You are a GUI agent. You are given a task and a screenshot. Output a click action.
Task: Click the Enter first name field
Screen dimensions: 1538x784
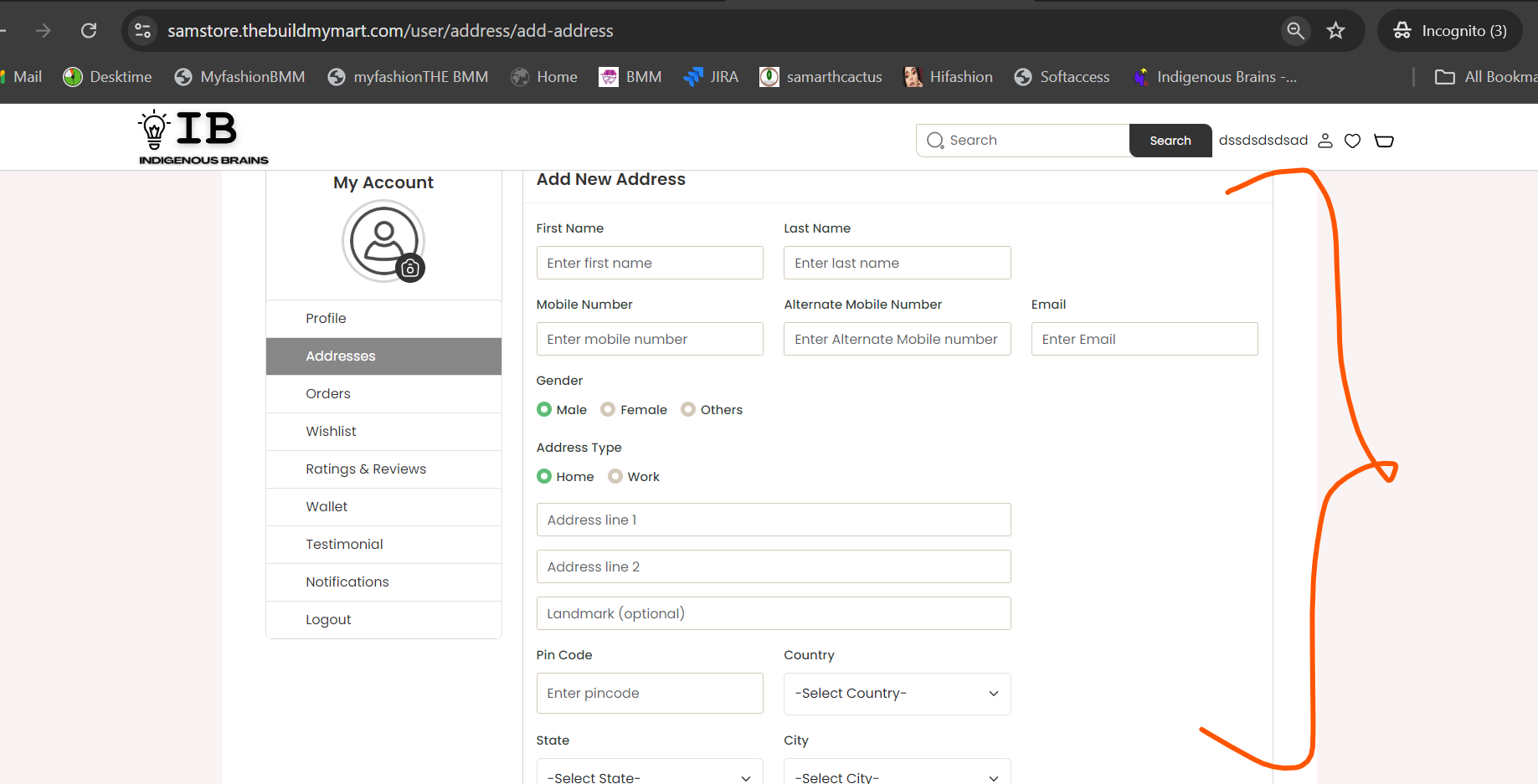click(650, 263)
